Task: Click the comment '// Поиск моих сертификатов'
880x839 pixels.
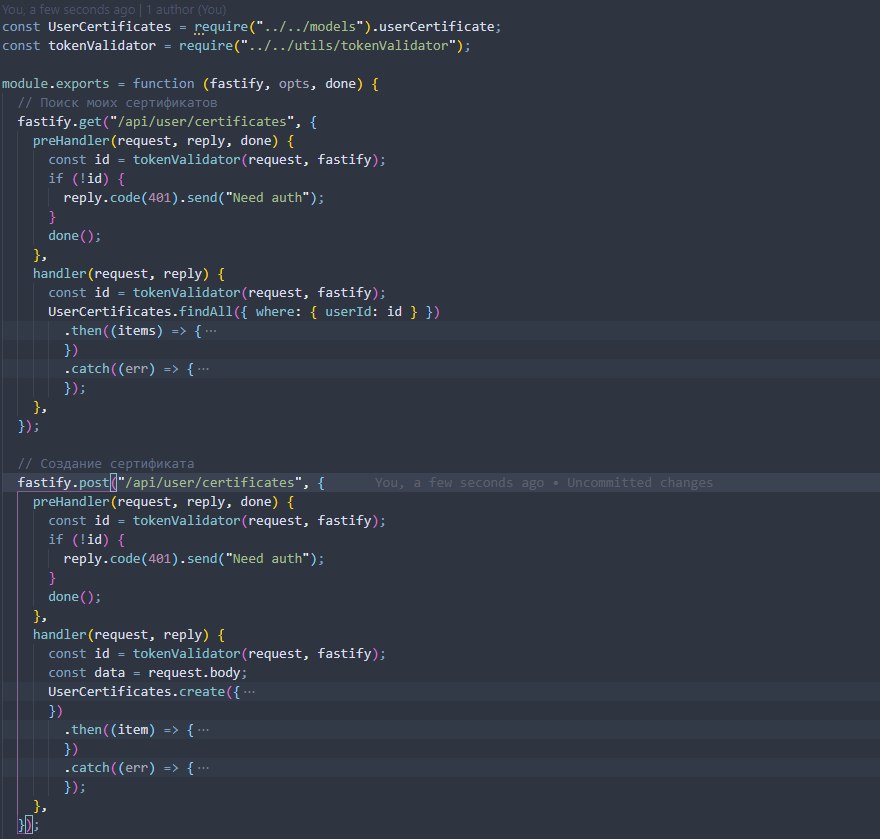Action: point(117,103)
